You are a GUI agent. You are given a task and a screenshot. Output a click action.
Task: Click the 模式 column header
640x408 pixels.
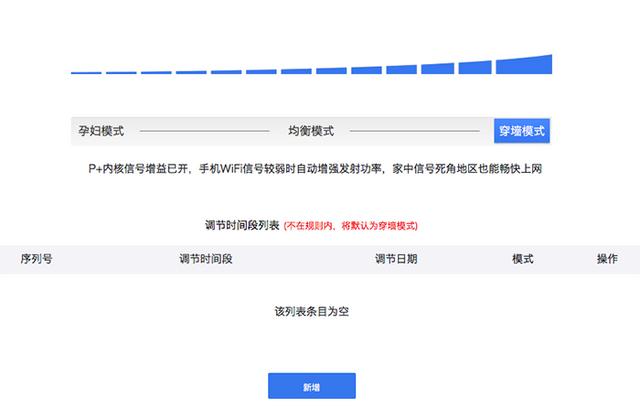[523, 259]
